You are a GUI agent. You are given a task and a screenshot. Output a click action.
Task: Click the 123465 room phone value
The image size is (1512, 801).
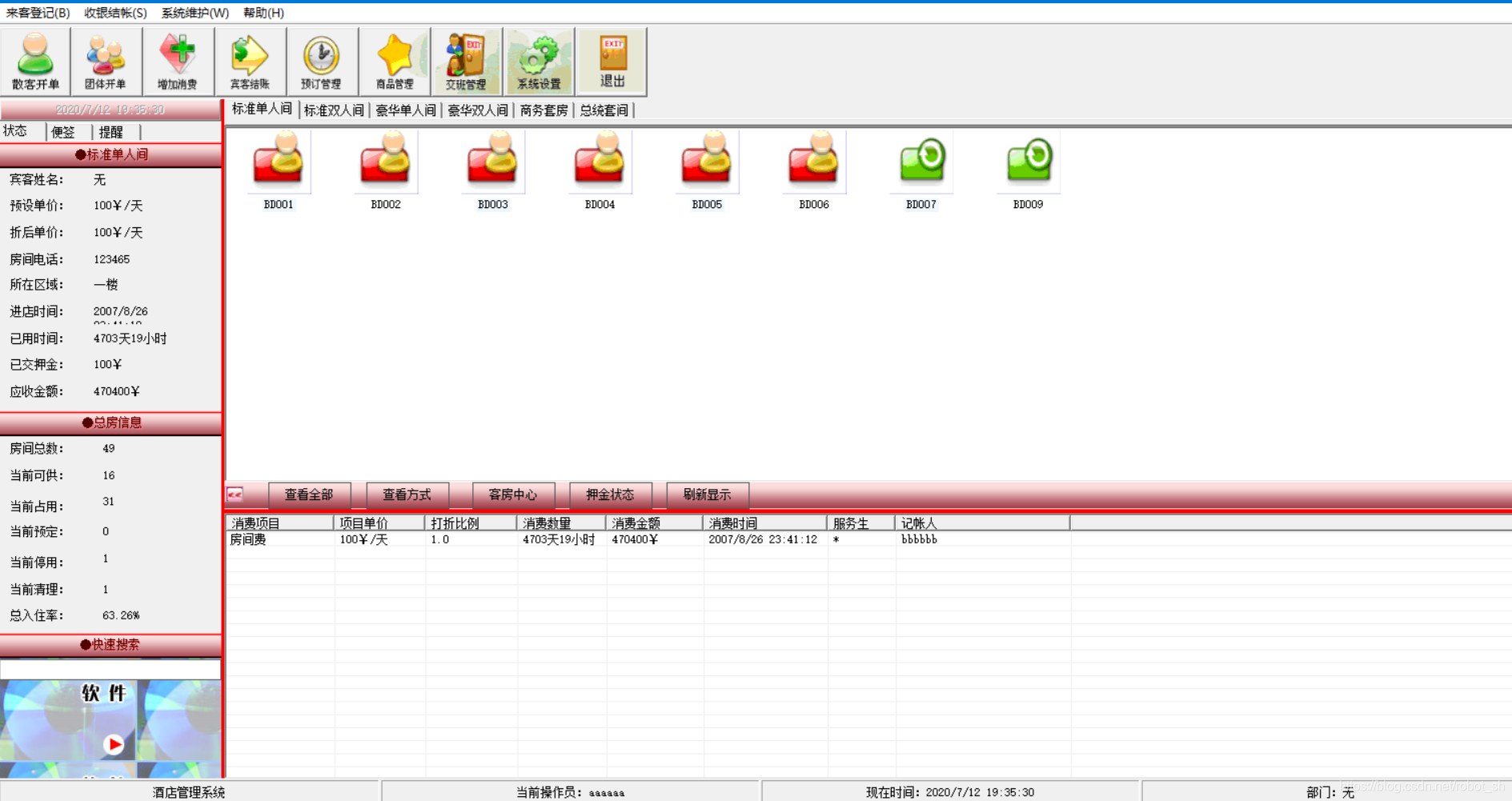coord(111,259)
